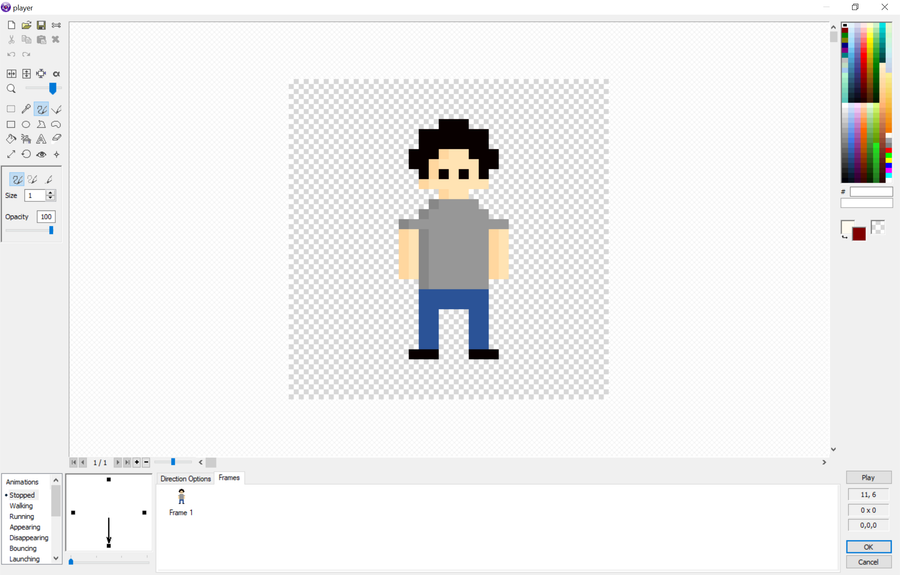Open the Options icon beside Save
900x575 pixels.
point(56,25)
